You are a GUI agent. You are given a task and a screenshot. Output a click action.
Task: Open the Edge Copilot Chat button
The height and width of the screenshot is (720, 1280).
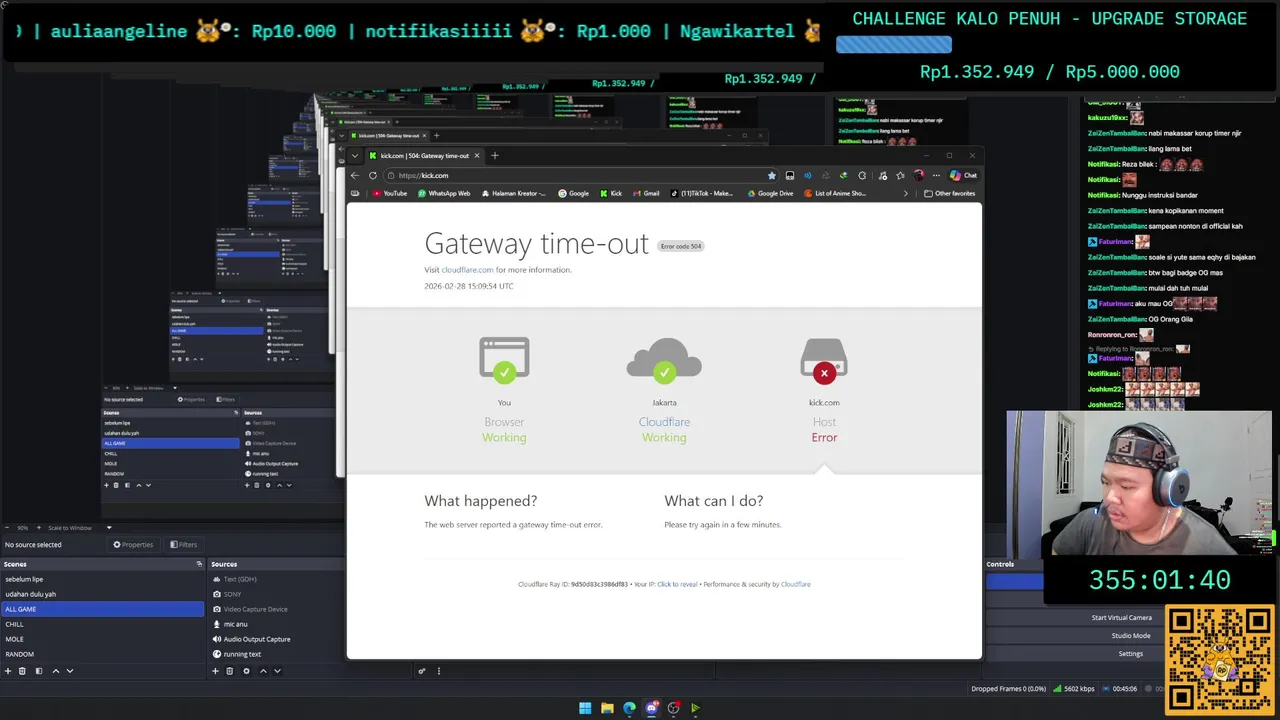coord(964,175)
